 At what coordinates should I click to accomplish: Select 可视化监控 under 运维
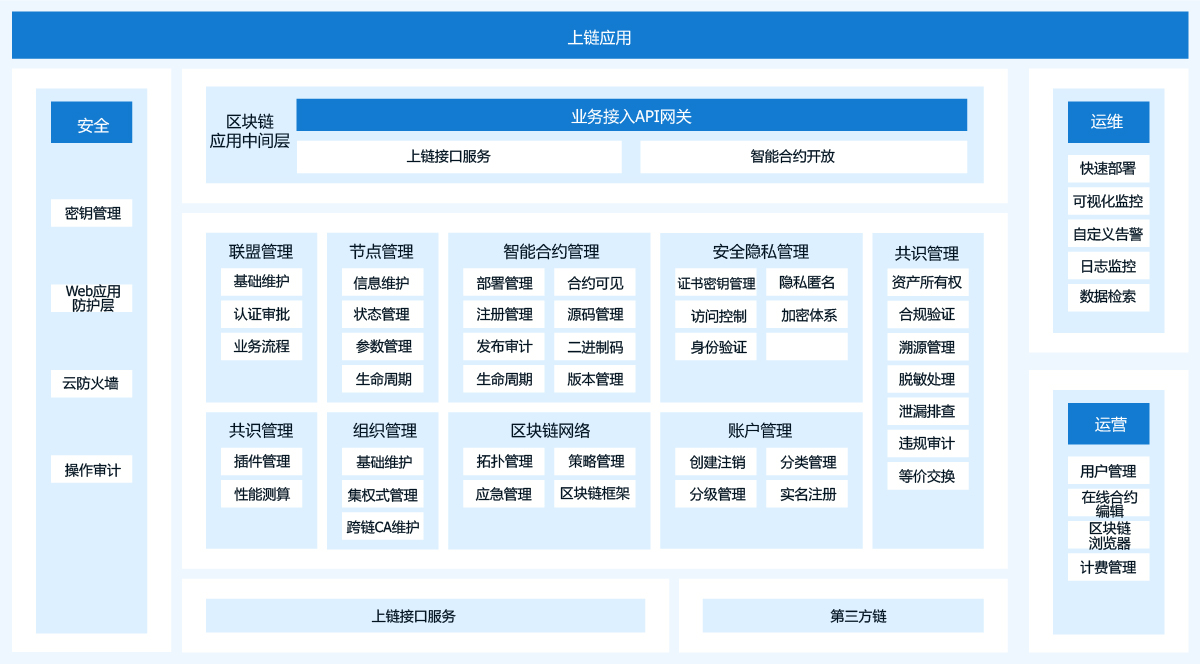1108,201
